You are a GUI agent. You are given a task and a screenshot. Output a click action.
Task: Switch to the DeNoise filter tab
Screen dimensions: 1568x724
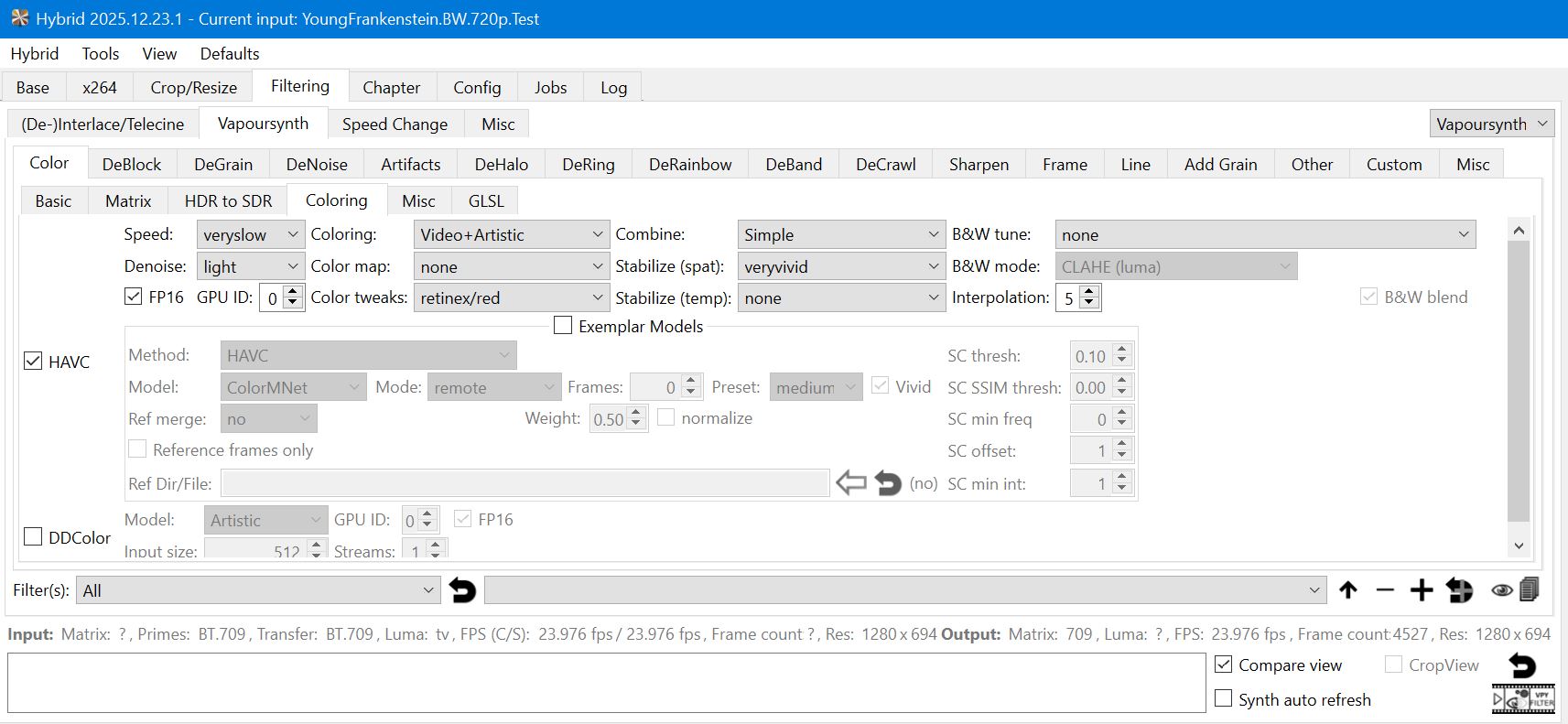[x=317, y=165]
